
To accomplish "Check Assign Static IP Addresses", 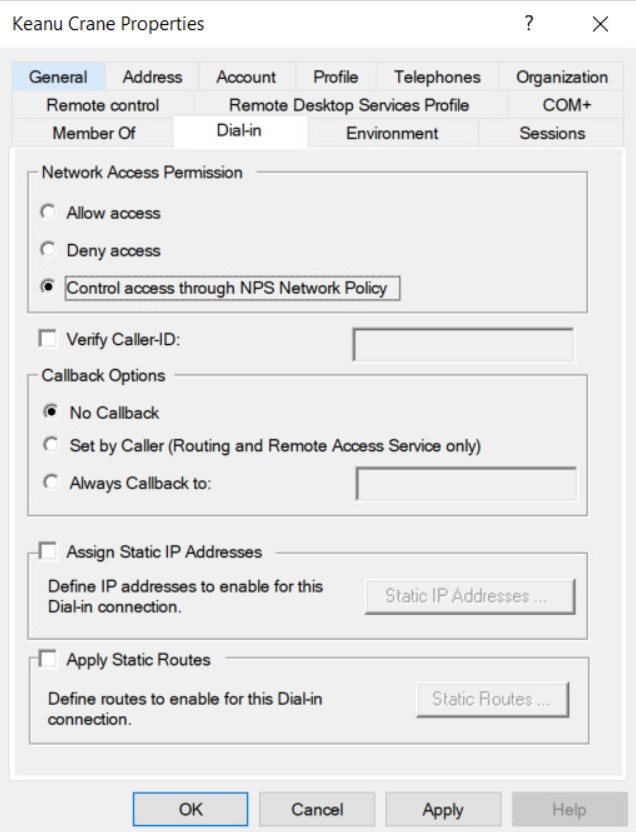I will click(48, 550).
